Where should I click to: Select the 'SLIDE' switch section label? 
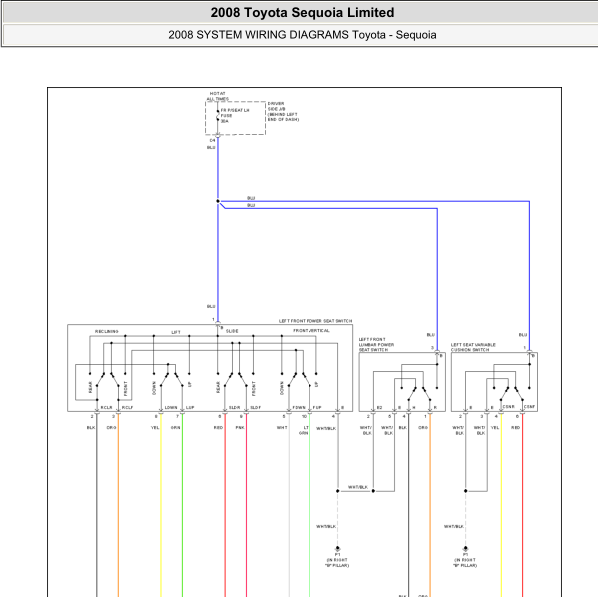click(232, 331)
